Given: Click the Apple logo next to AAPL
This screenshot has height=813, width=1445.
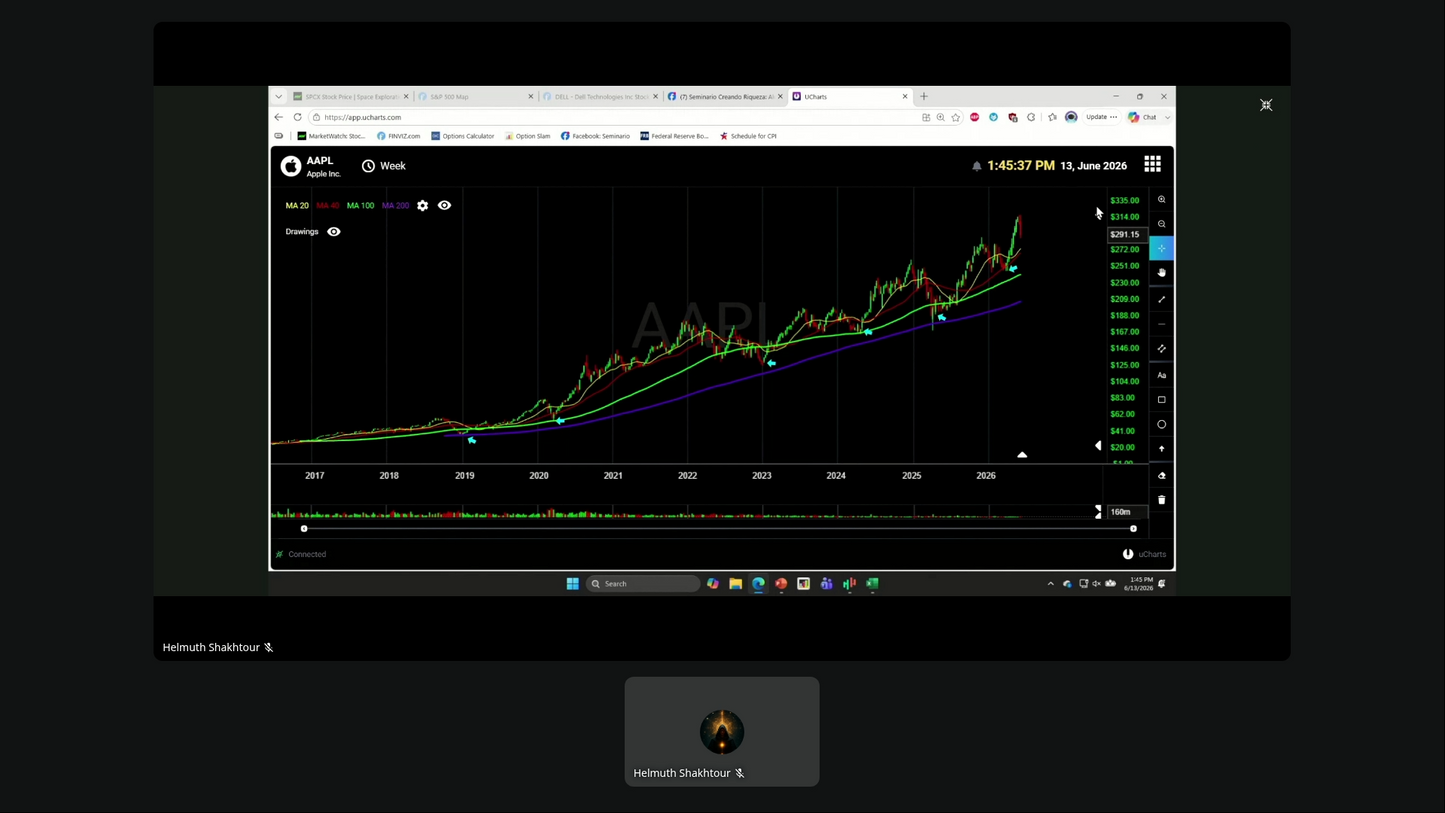Looking at the screenshot, I should click(x=291, y=166).
